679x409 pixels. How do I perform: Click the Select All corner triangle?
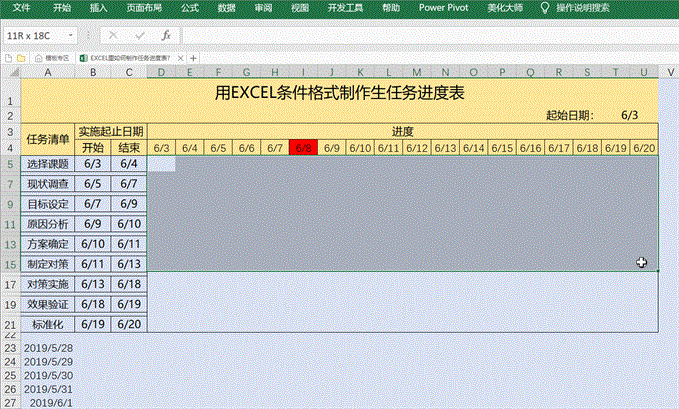(9, 72)
